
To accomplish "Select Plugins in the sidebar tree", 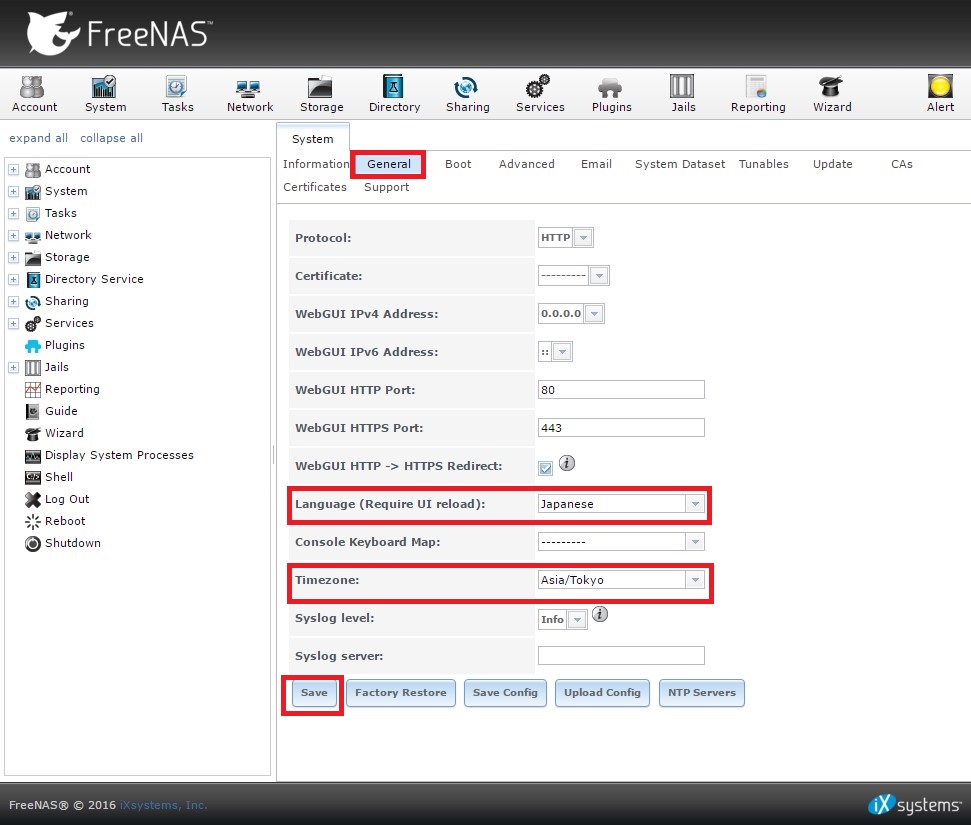I will pos(64,345).
